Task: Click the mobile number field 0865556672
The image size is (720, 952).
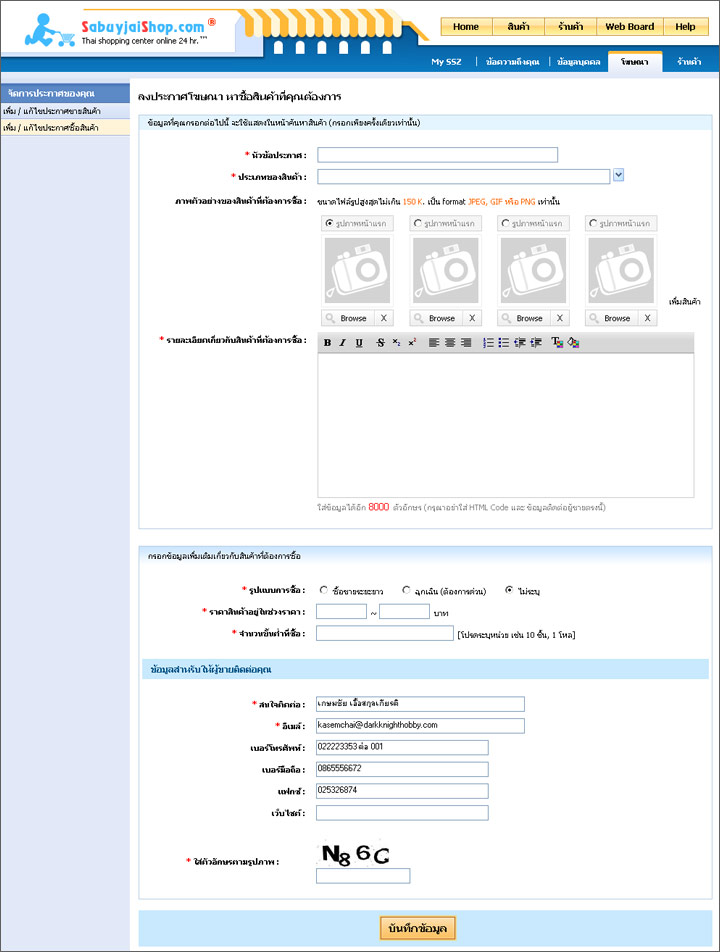Action: (x=402, y=769)
